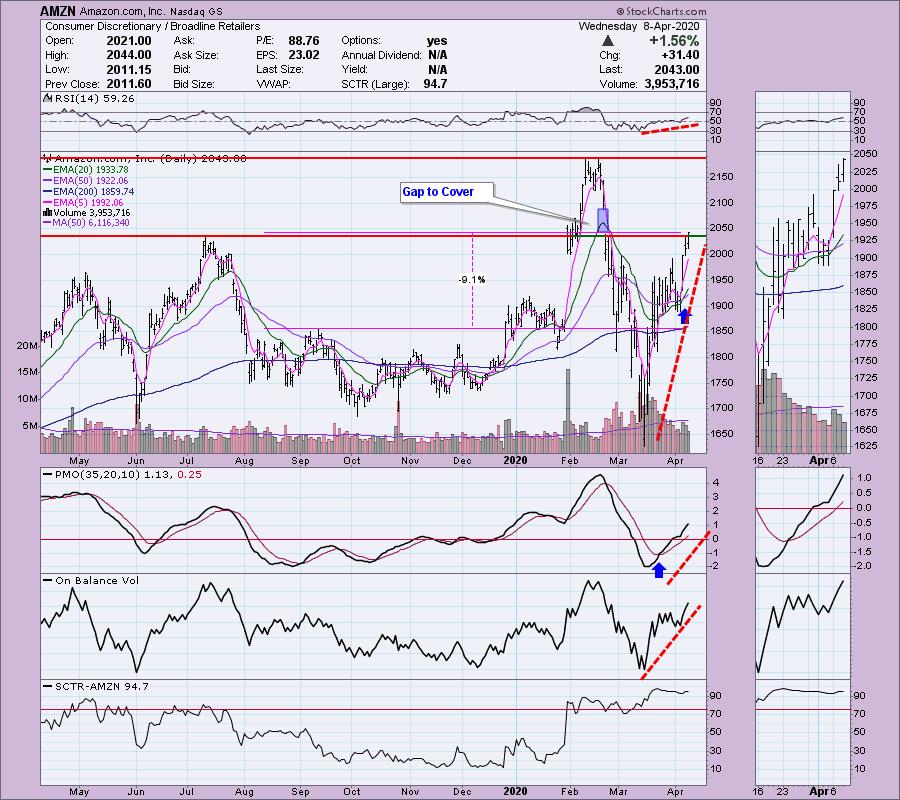Open the StockCharts.com copyright credit
Image resolution: width=900 pixels, height=800 pixels.
(x=662, y=11)
